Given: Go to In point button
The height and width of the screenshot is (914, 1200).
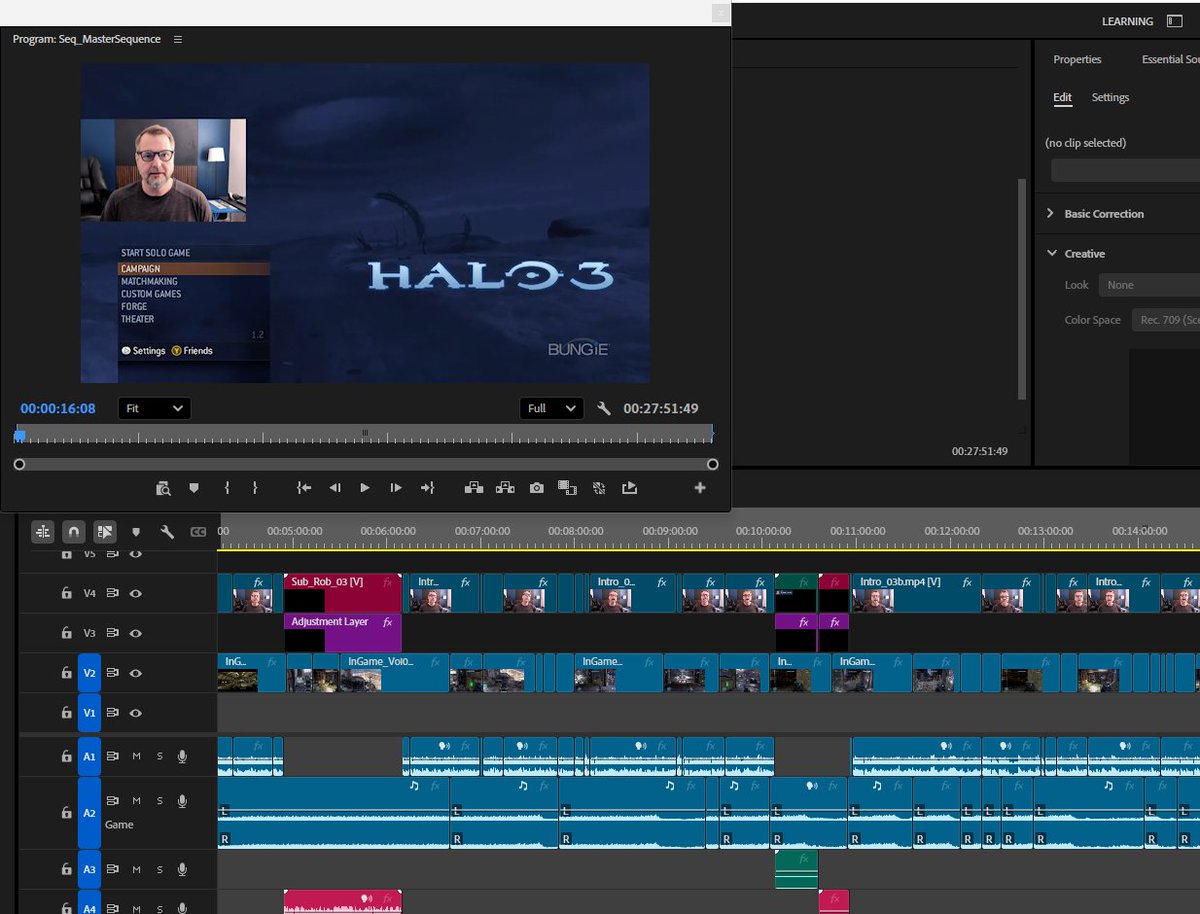Looking at the screenshot, I should [304, 488].
